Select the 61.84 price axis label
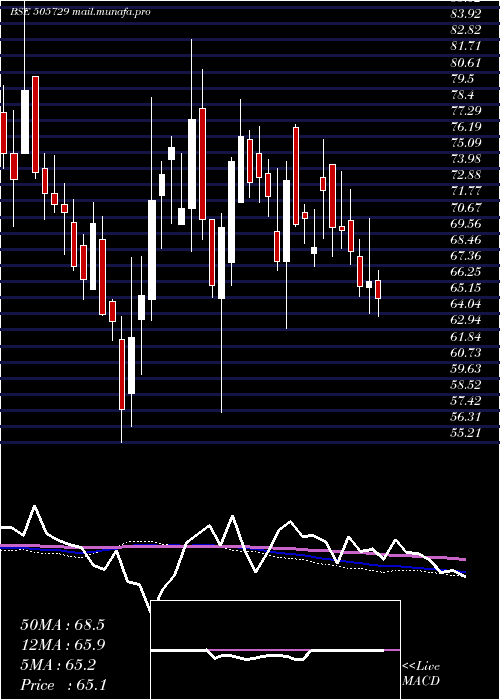Viewport: 500px width, 700px height. 466,337
